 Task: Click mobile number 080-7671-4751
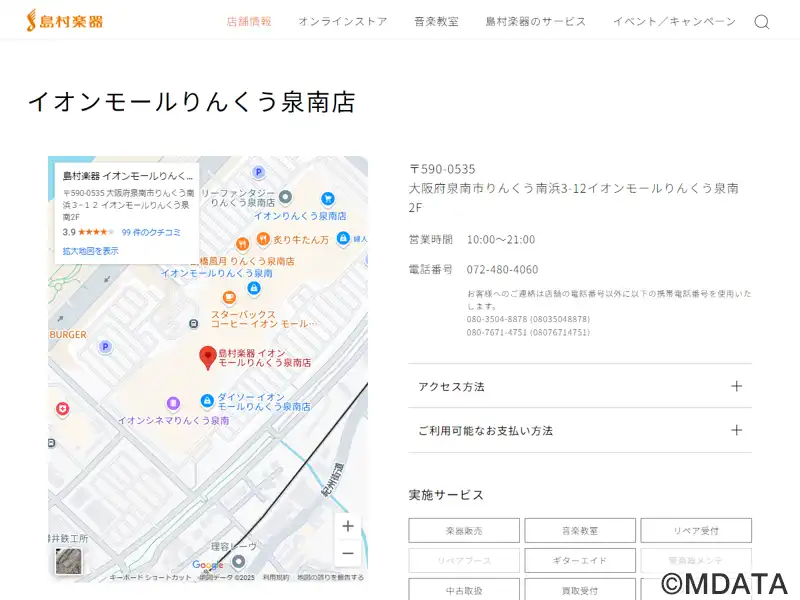[528, 332]
